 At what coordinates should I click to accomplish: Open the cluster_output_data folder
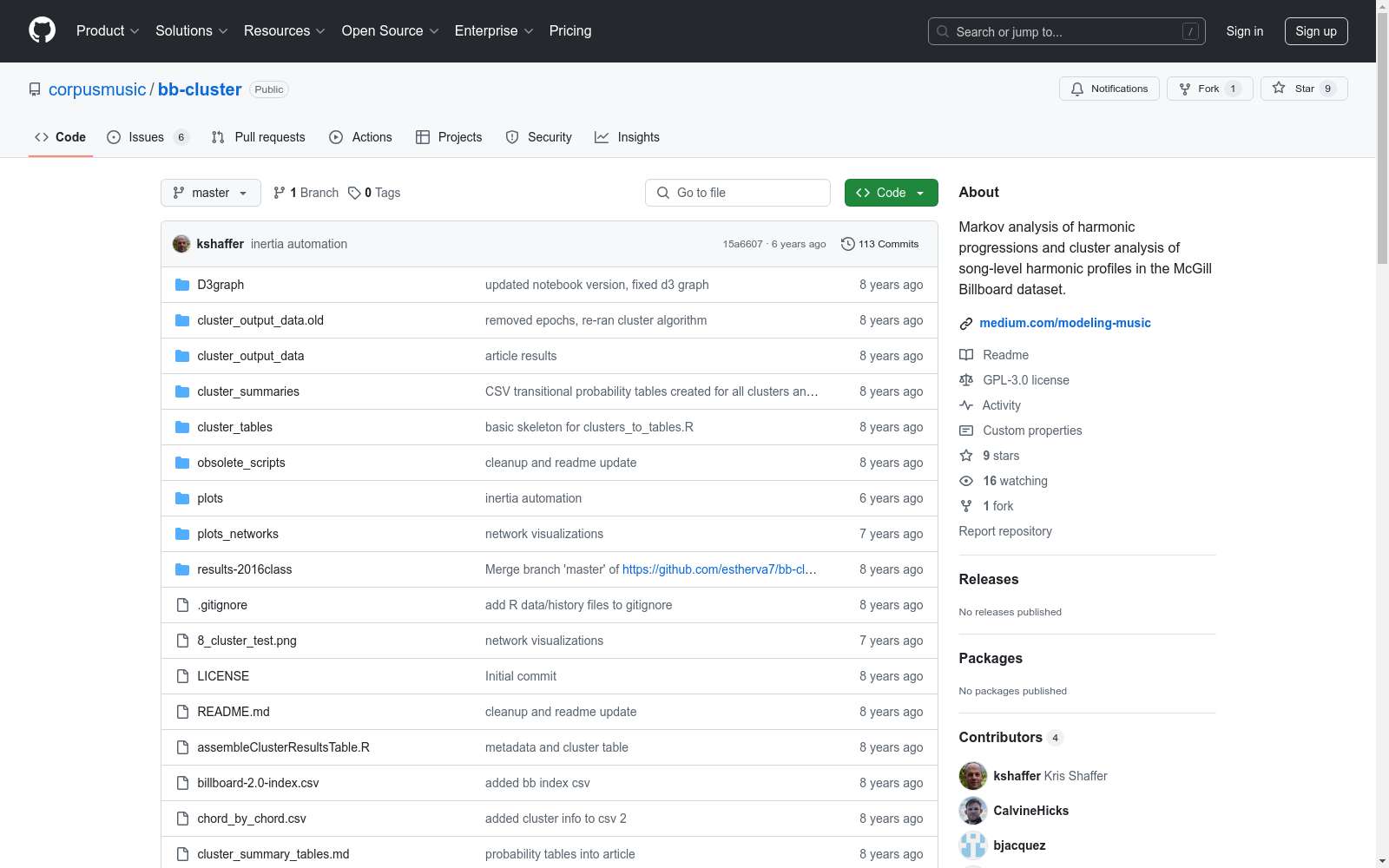(x=250, y=356)
